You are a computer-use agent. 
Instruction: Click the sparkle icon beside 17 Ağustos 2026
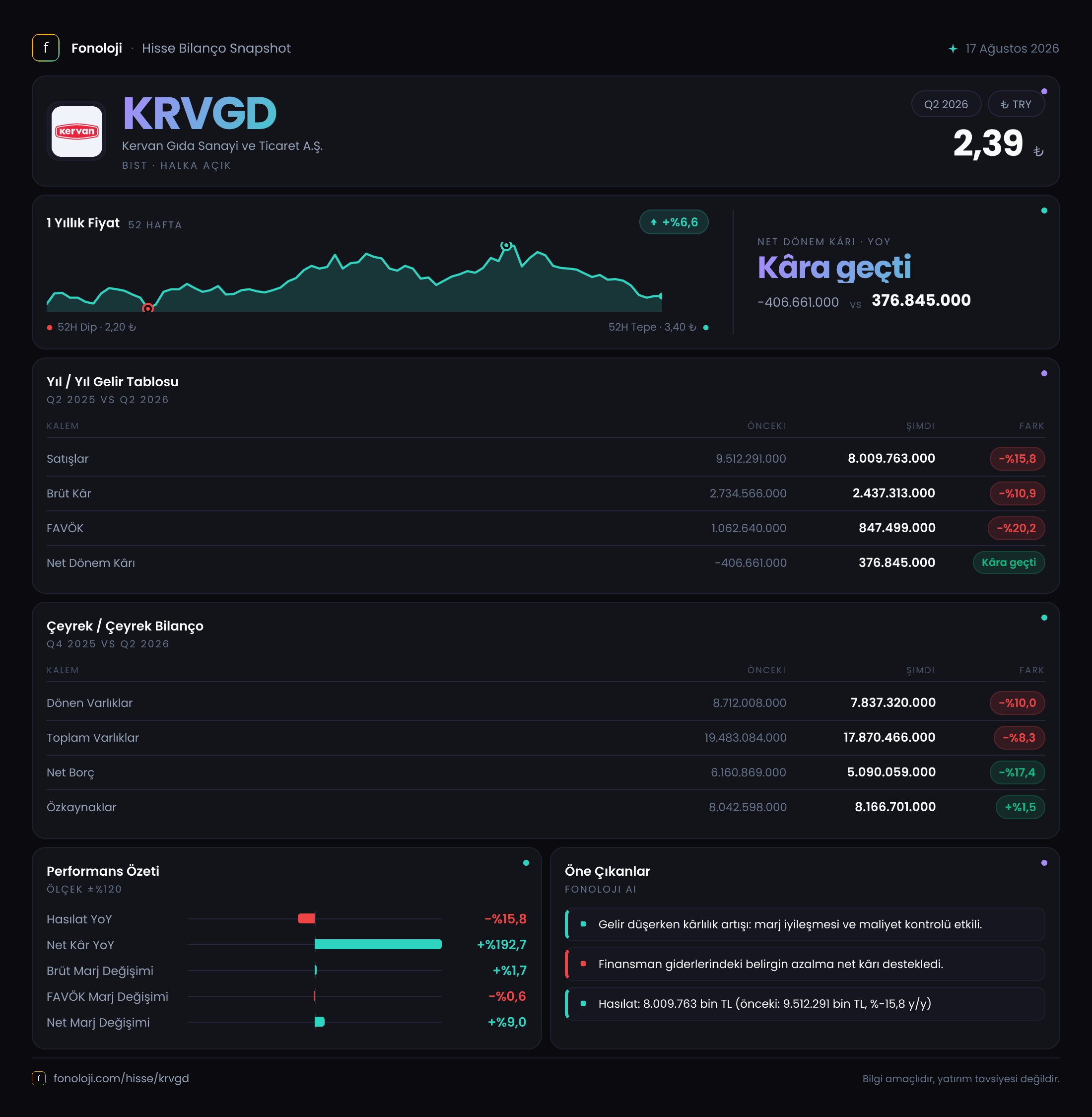(953, 49)
